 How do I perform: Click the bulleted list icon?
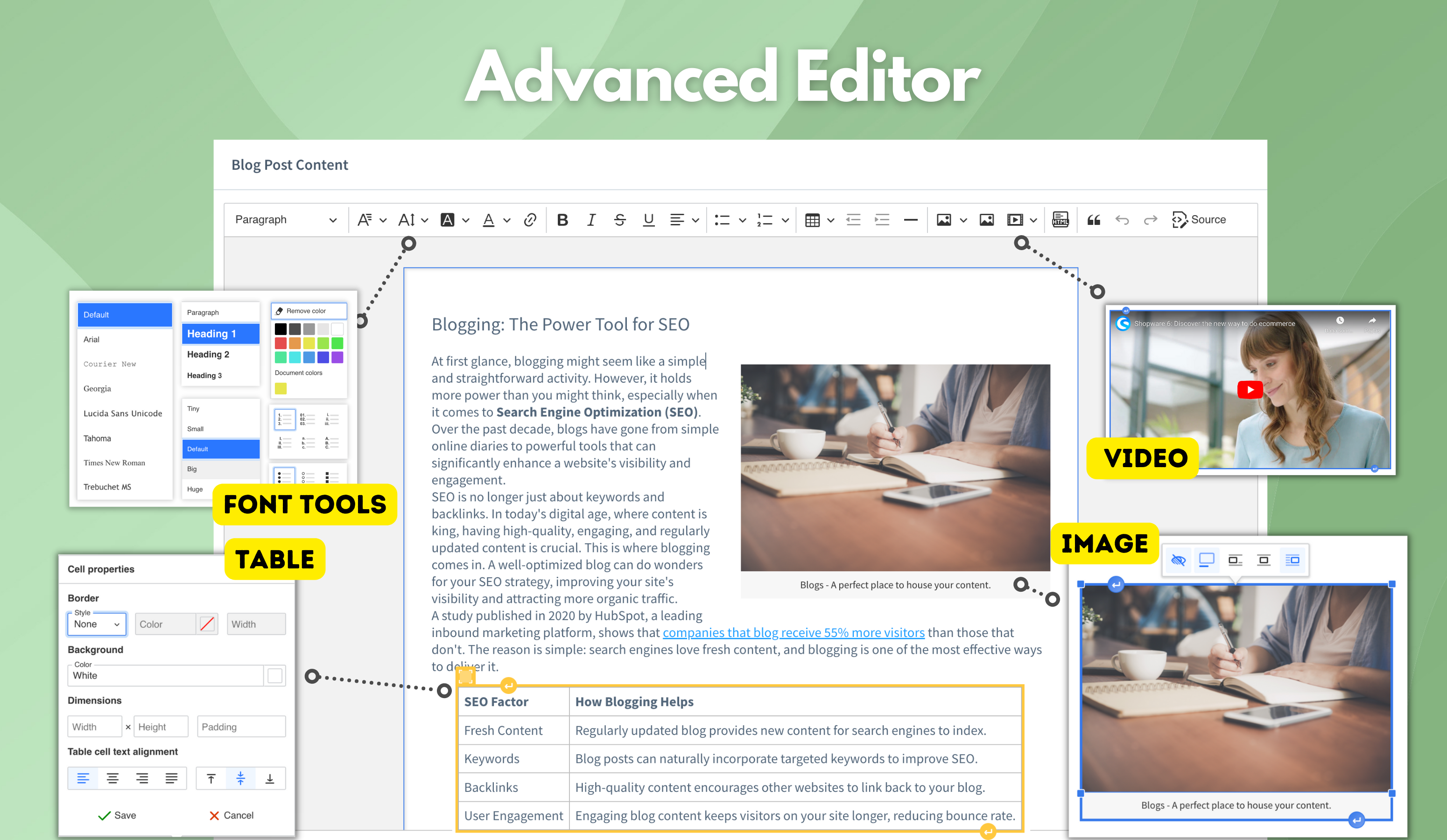pos(722,220)
